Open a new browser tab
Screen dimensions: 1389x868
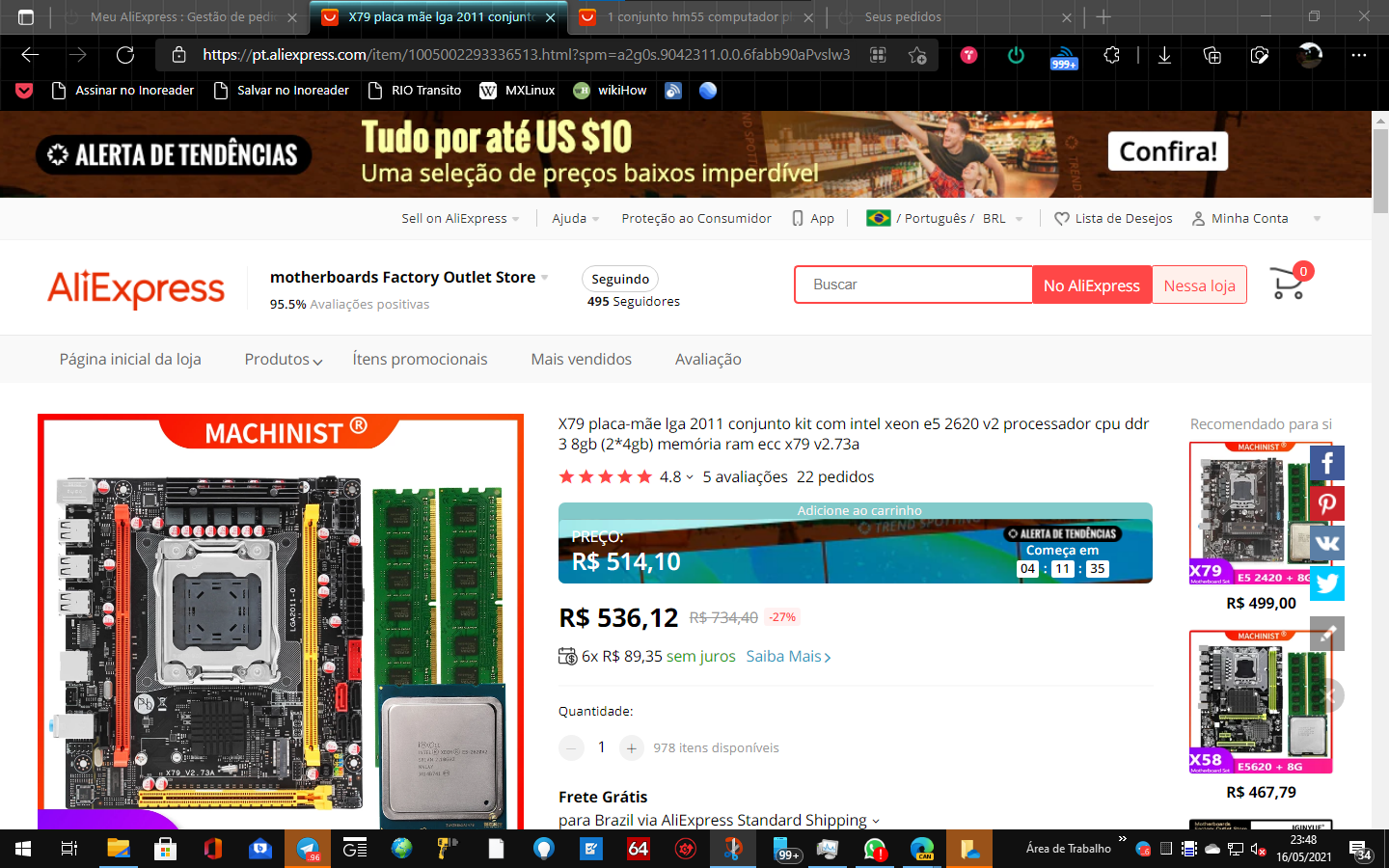1103,17
